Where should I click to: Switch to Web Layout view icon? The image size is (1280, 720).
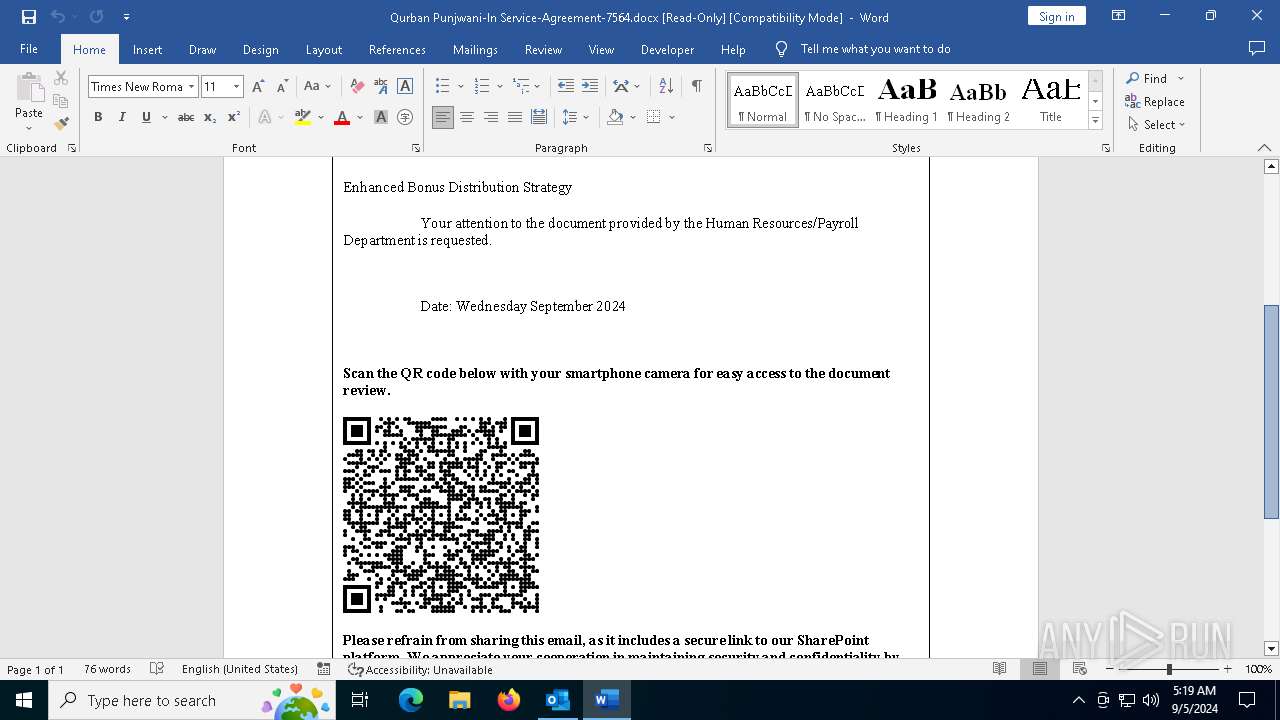tap(1080, 669)
